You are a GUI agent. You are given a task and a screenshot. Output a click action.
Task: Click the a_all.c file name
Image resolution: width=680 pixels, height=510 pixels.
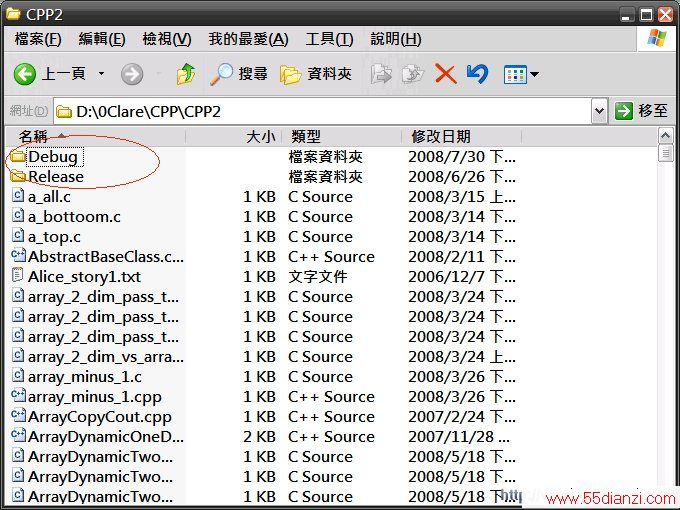tap(49, 197)
